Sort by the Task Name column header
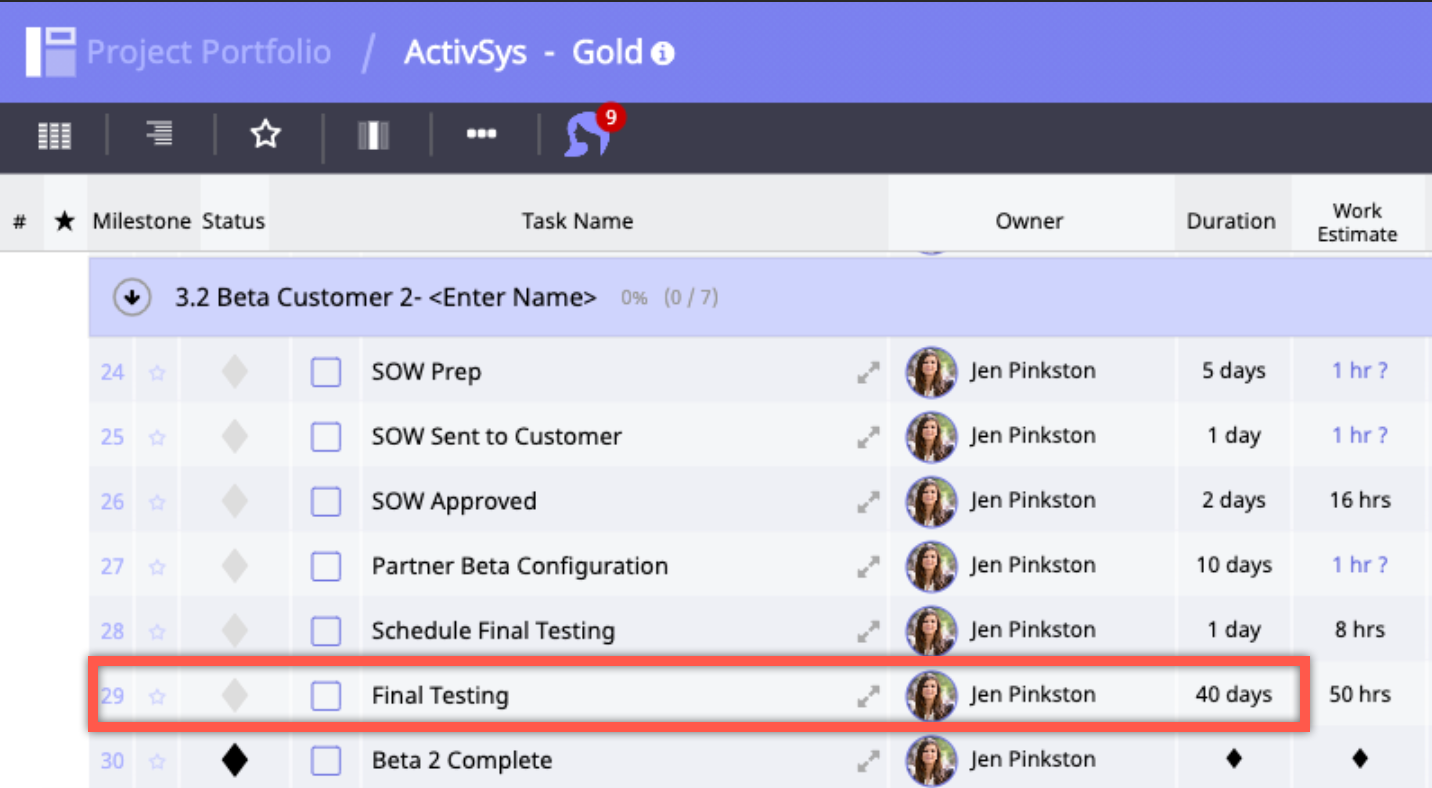The image size is (1432, 788). 577,222
